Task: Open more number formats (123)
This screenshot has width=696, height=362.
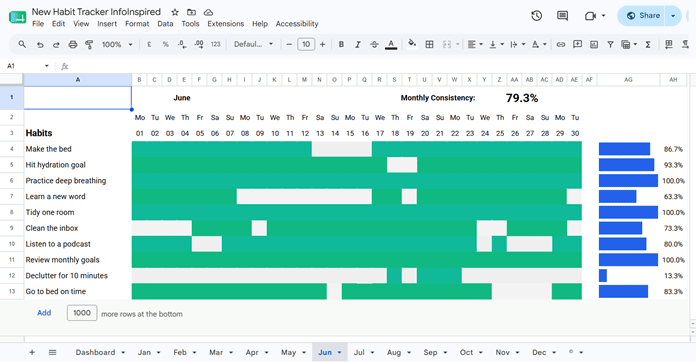Action: tap(215, 44)
